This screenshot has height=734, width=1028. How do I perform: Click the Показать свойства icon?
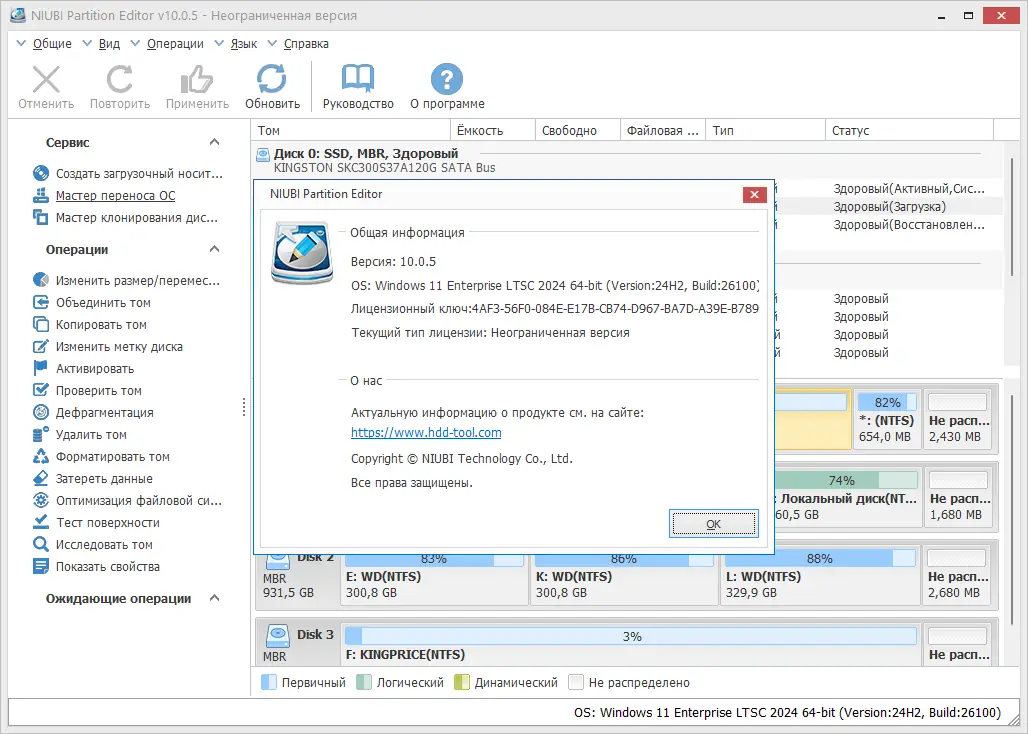coord(41,566)
